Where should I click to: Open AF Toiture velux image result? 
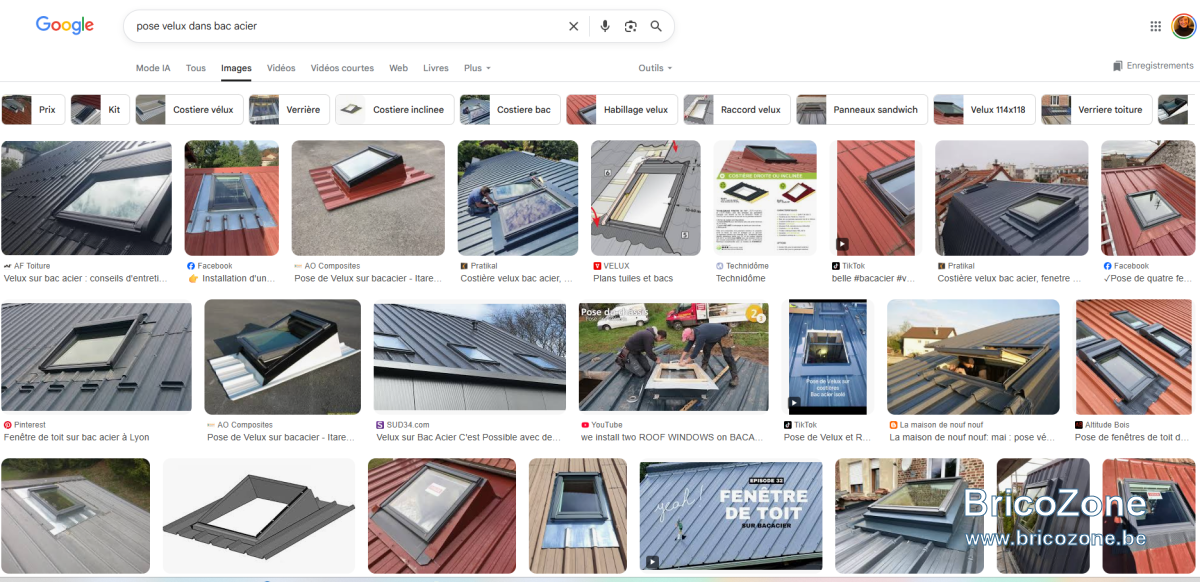(x=86, y=198)
